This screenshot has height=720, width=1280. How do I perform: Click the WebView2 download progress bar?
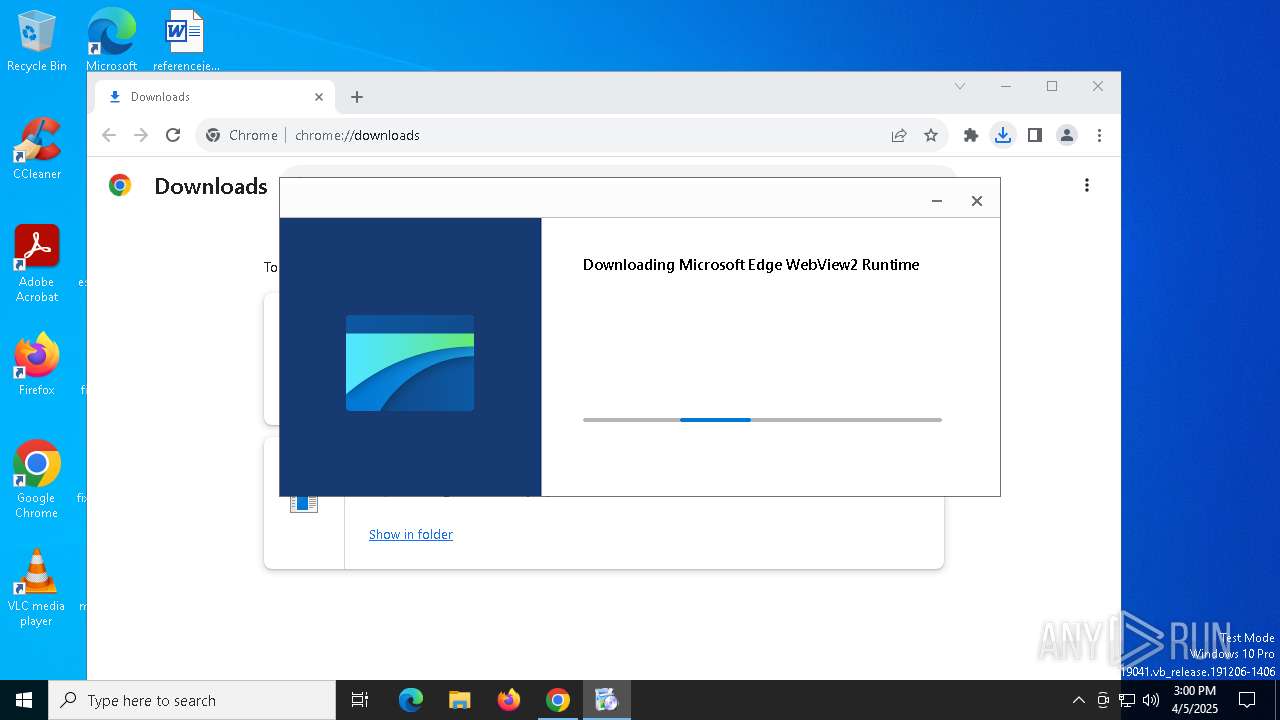click(762, 420)
